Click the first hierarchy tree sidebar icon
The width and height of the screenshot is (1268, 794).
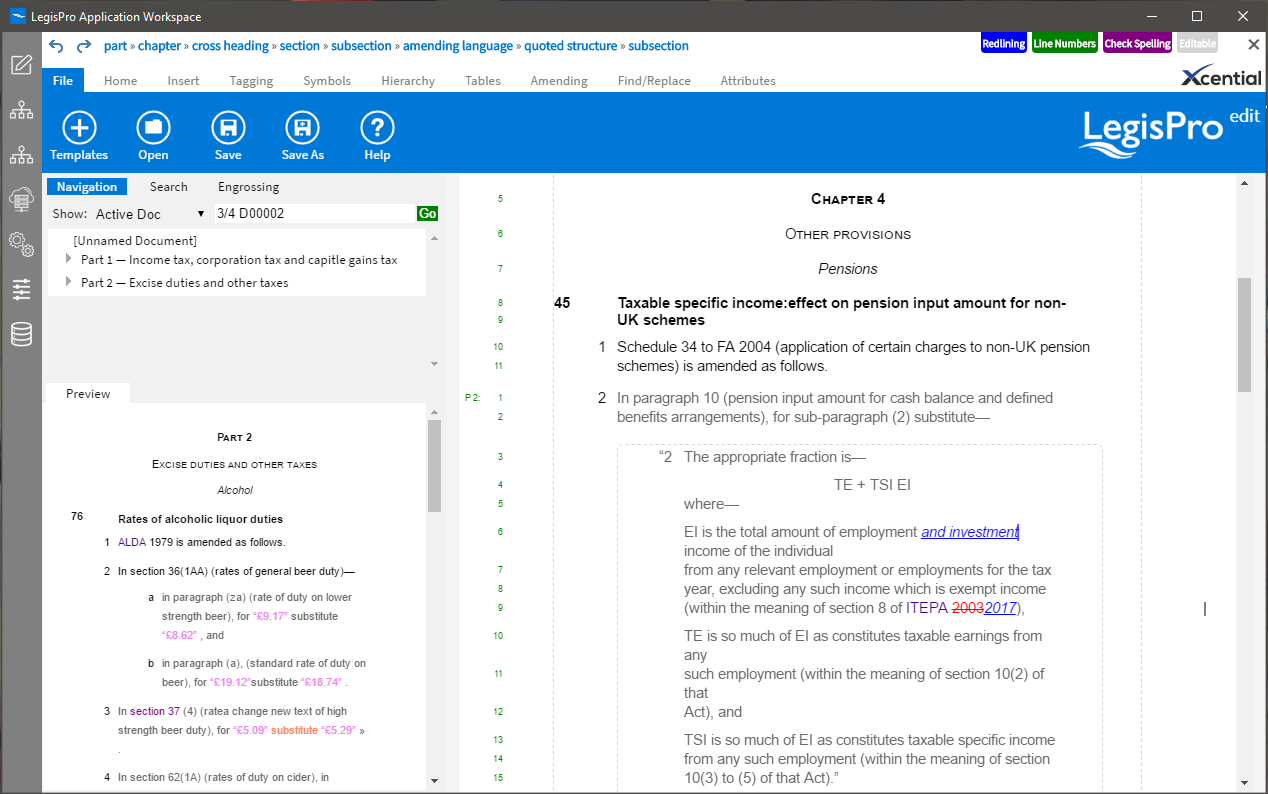(21, 110)
